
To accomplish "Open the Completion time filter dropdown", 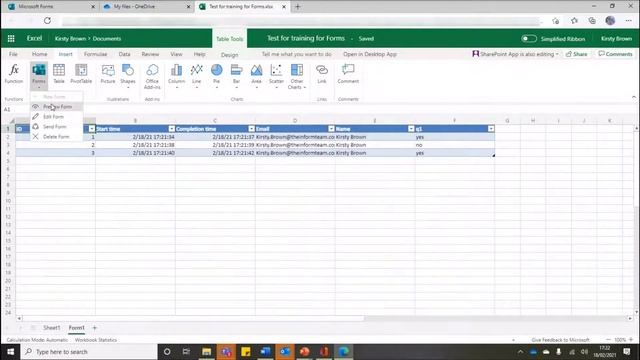I will [x=251, y=129].
